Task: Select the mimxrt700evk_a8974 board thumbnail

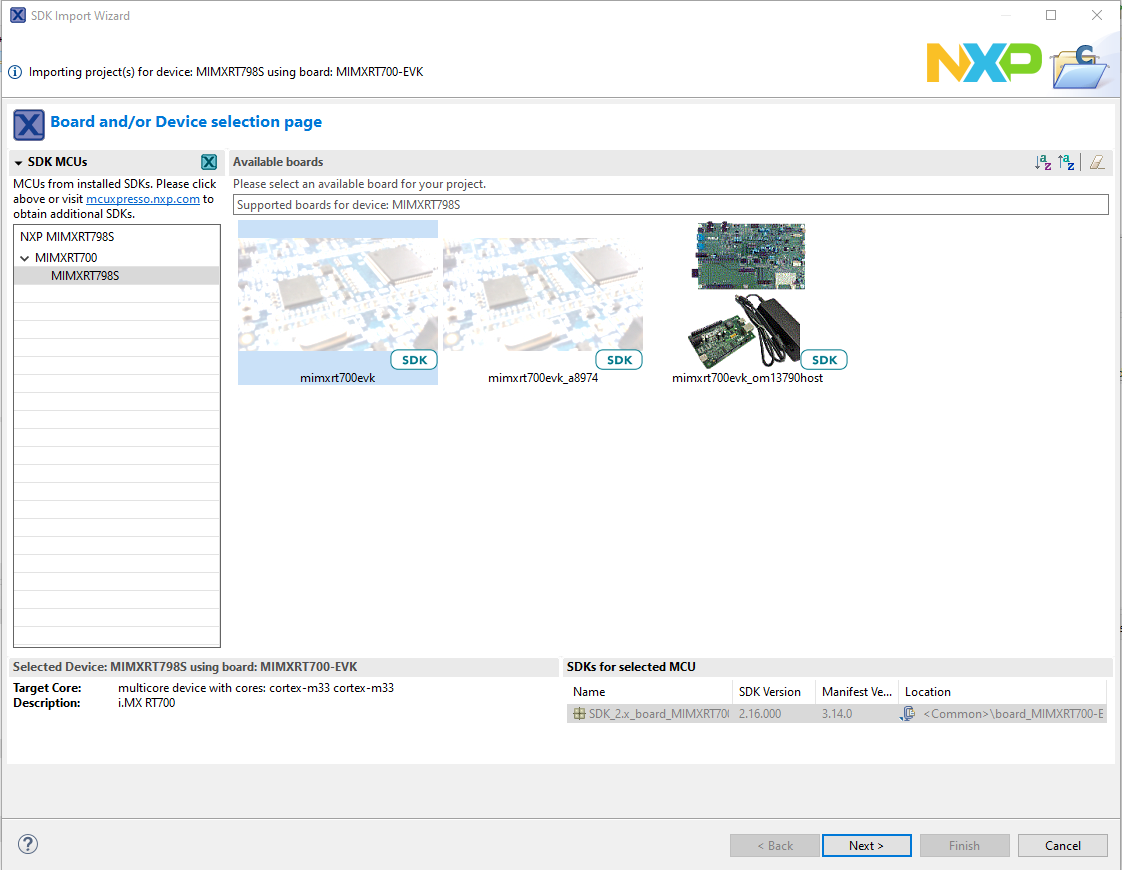Action: click(x=542, y=295)
